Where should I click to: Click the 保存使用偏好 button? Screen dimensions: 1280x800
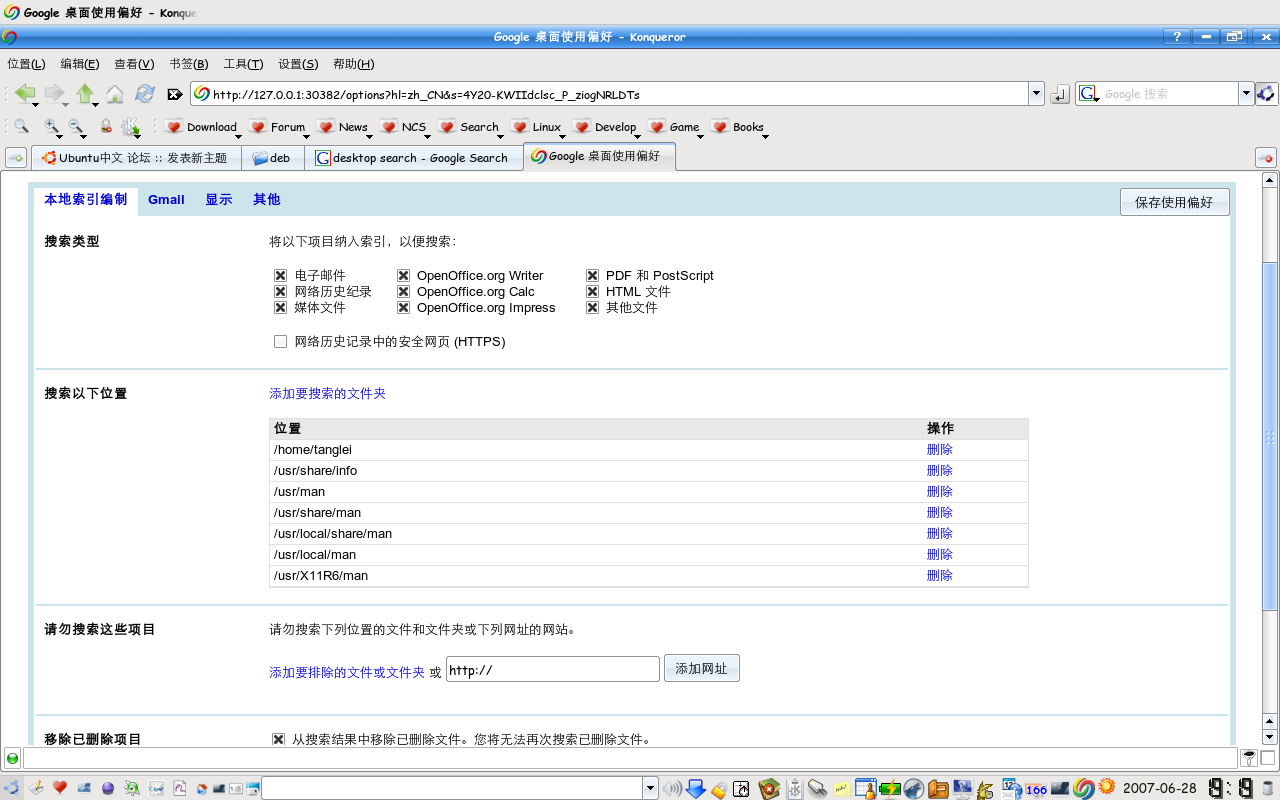[1174, 202]
